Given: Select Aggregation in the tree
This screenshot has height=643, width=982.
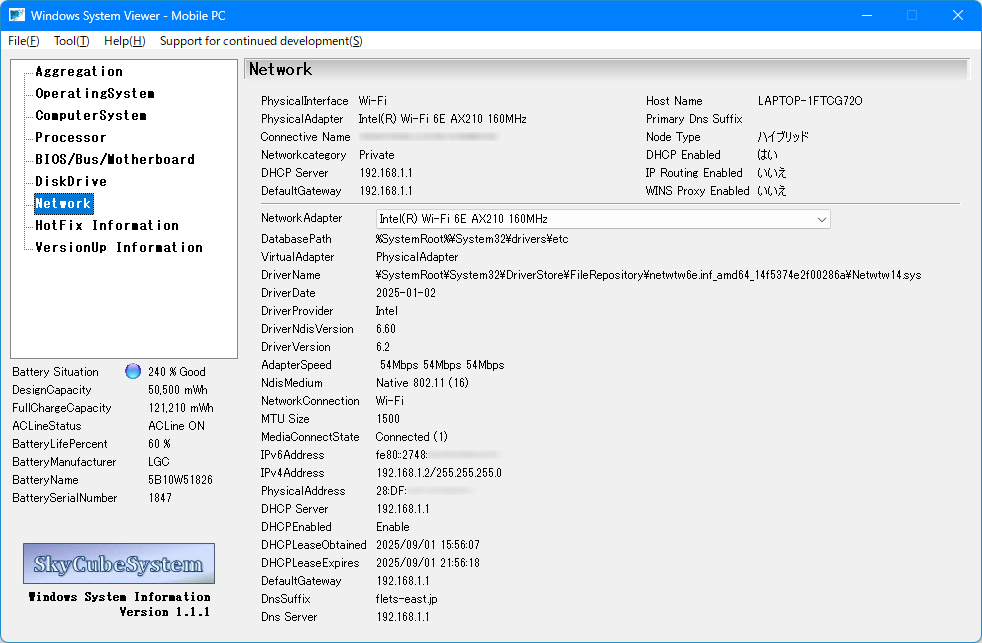Looking at the screenshot, I should tap(79, 72).
